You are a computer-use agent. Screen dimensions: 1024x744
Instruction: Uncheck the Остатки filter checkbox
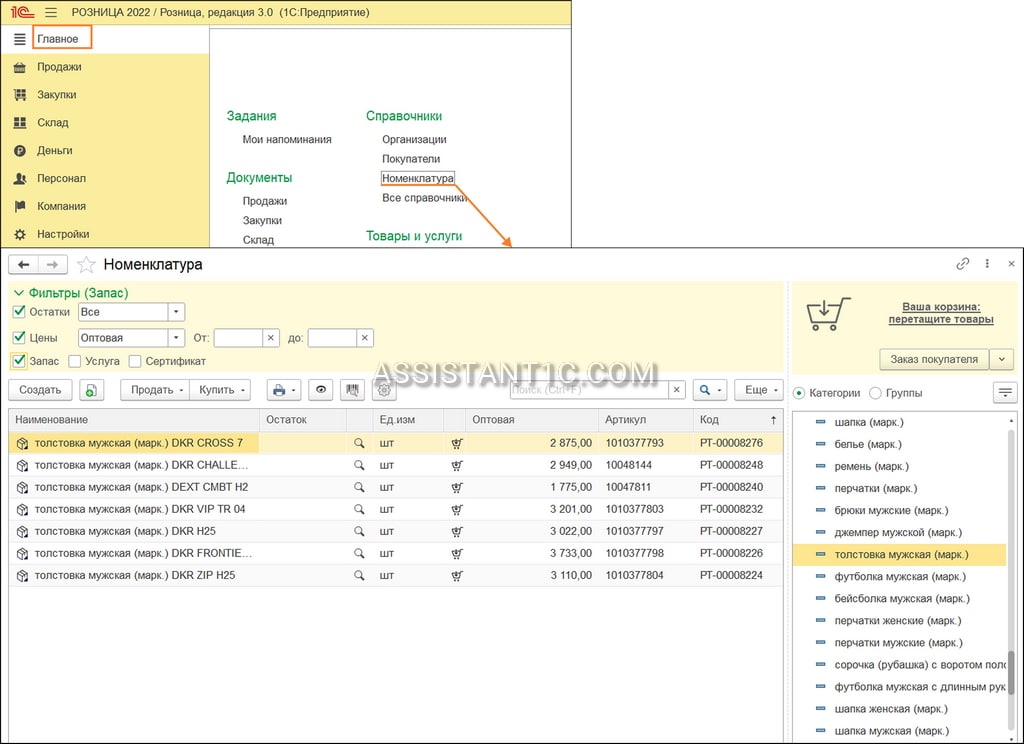pos(19,312)
